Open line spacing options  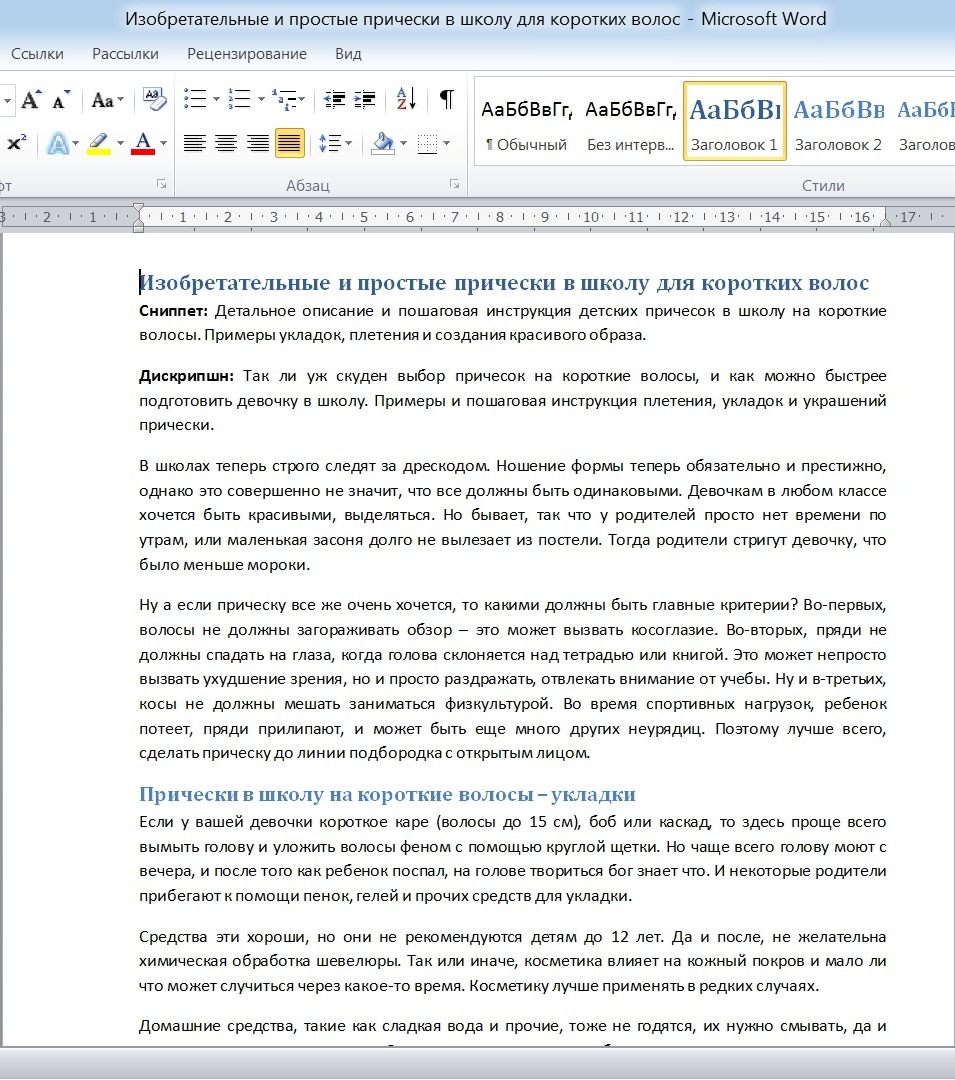335,143
